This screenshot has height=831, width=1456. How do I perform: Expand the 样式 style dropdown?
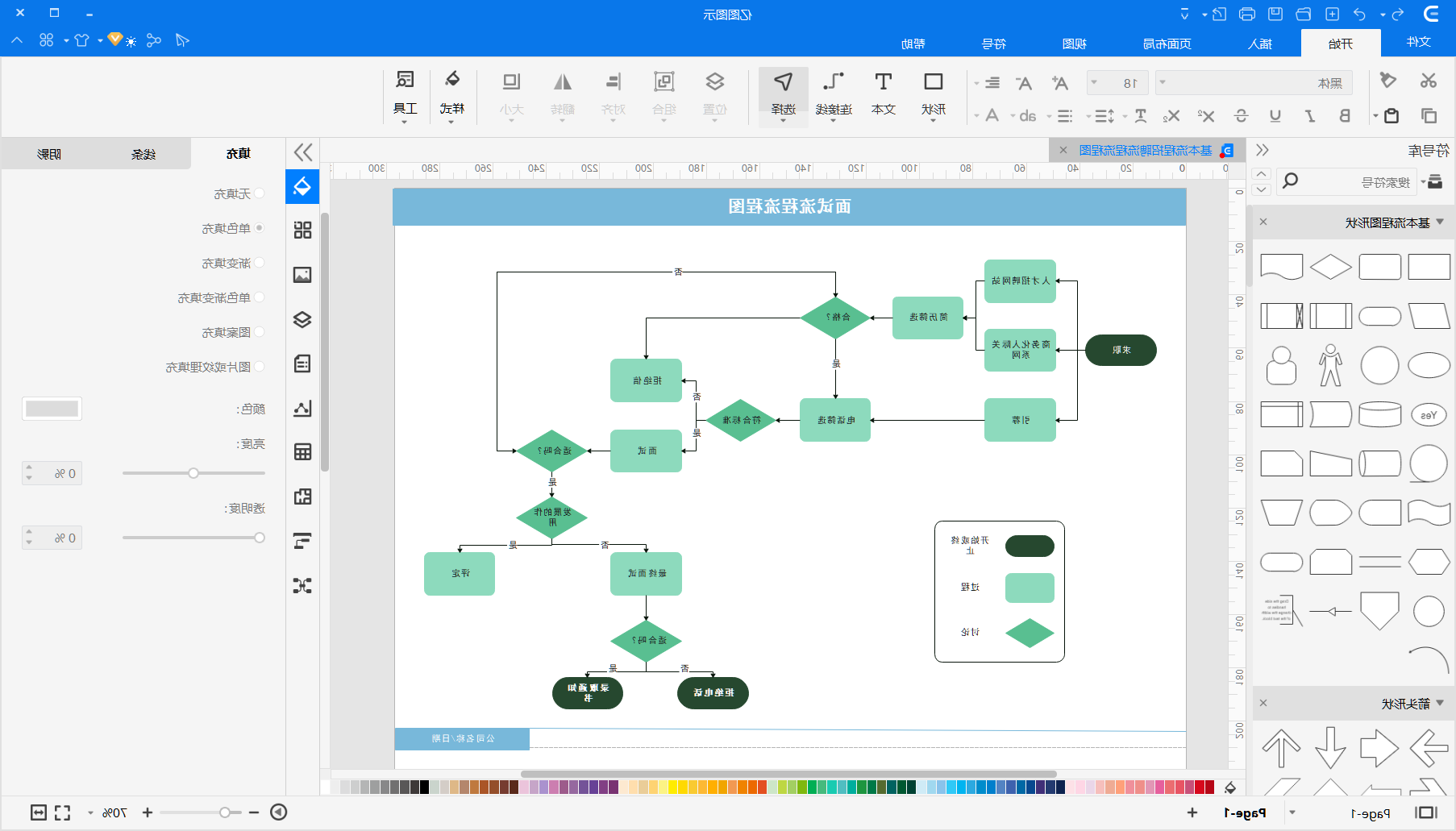point(451,121)
